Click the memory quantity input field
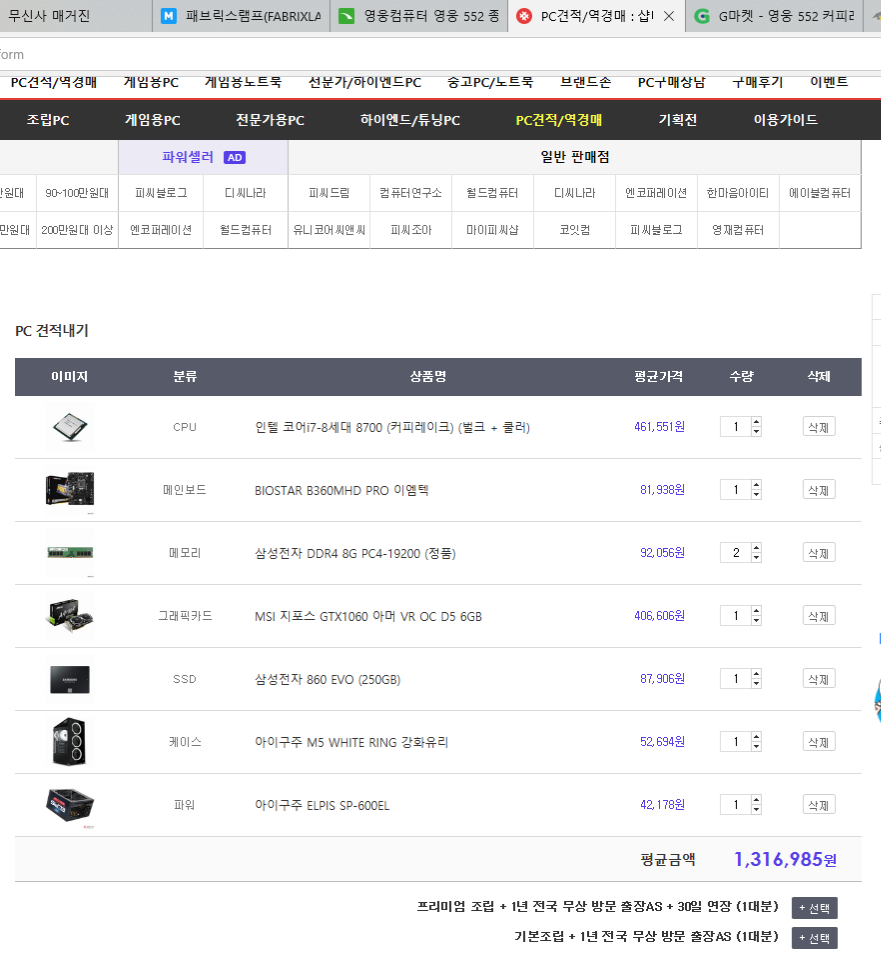The width and height of the screenshot is (881, 955). (735, 553)
